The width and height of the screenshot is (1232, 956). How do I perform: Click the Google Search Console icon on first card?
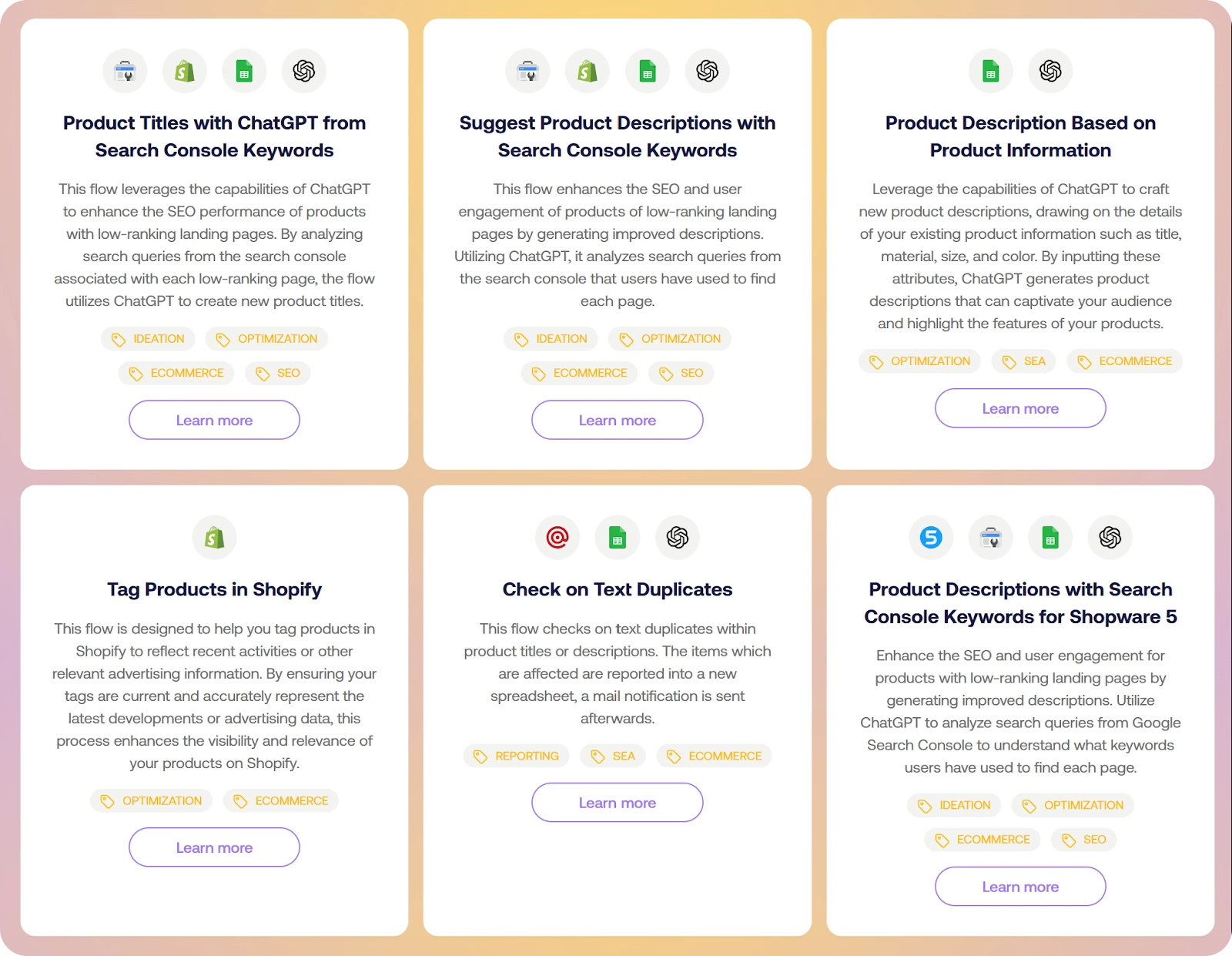click(125, 70)
